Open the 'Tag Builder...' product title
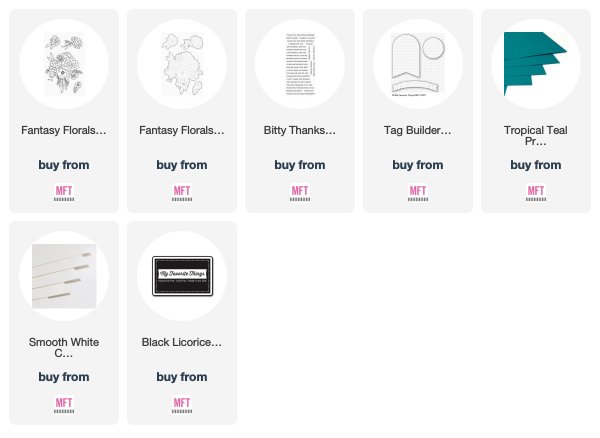The image size is (600, 438). (418, 130)
